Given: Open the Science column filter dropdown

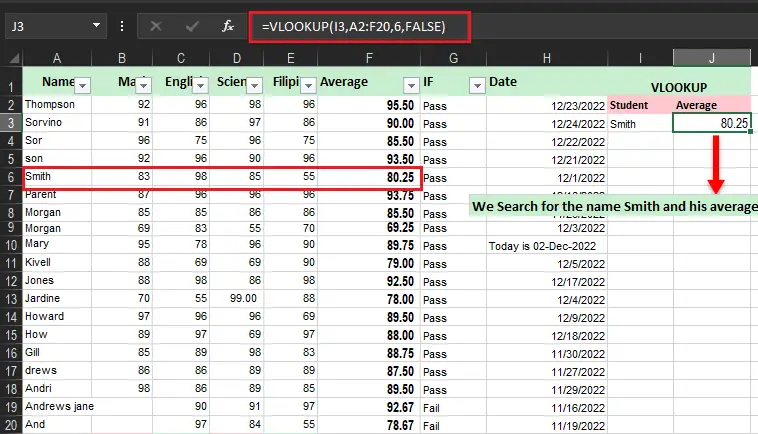Looking at the screenshot, I should pos(255,86).
